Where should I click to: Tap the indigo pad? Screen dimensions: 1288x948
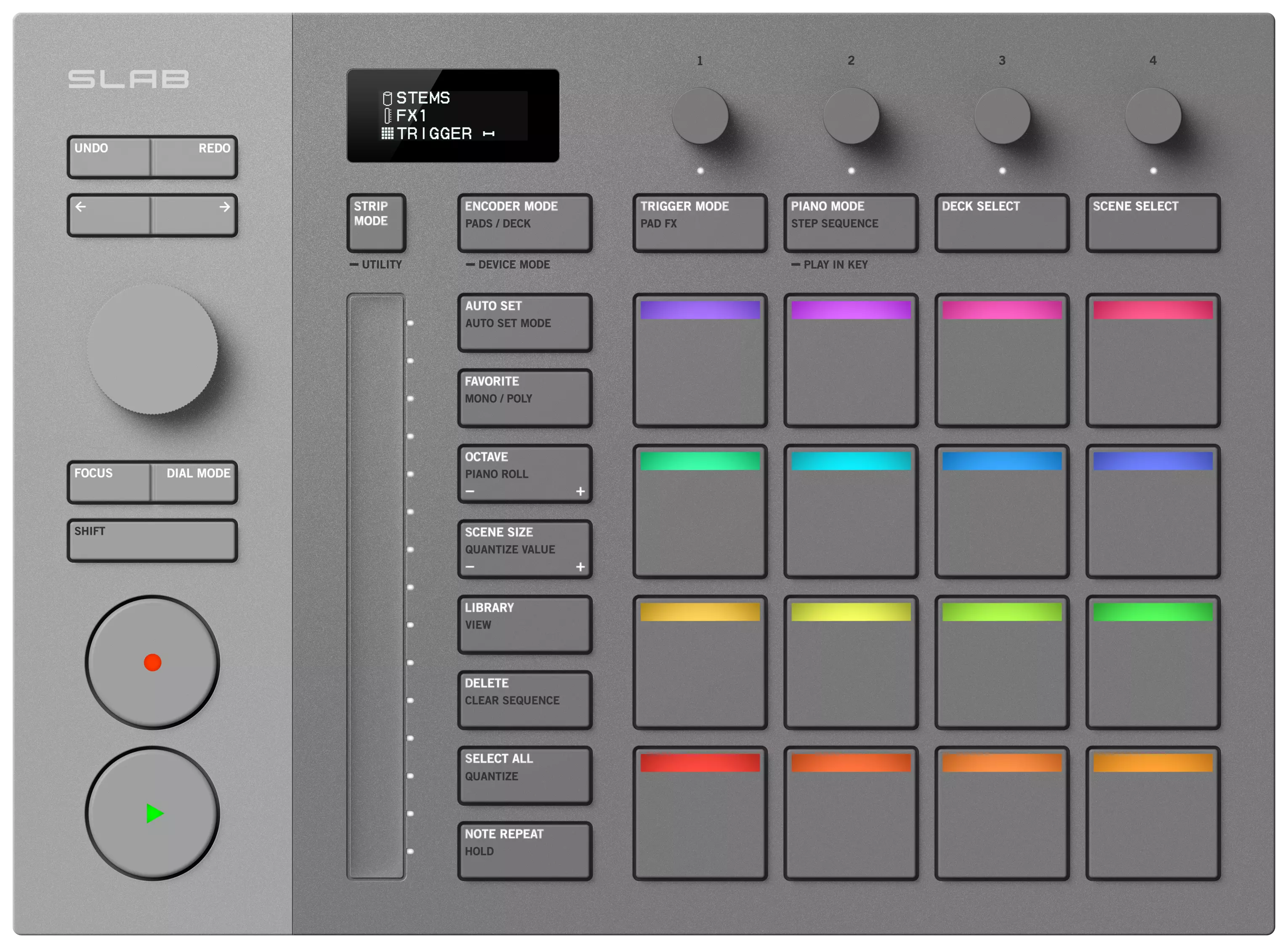tap(1152, 511)
